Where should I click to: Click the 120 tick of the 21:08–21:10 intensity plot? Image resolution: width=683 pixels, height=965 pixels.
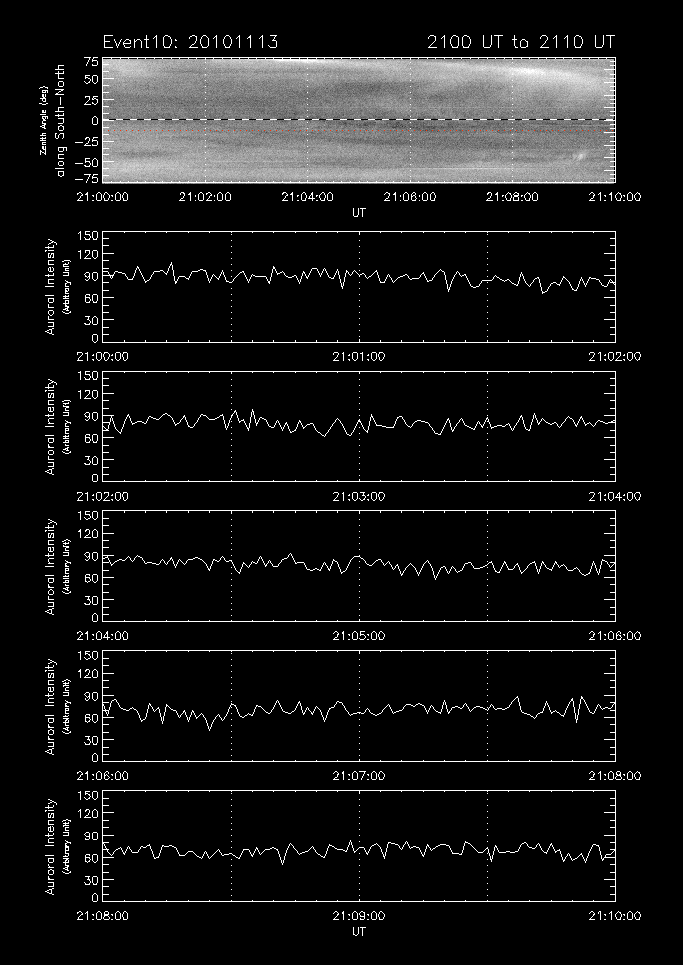(x=87, y=814)
